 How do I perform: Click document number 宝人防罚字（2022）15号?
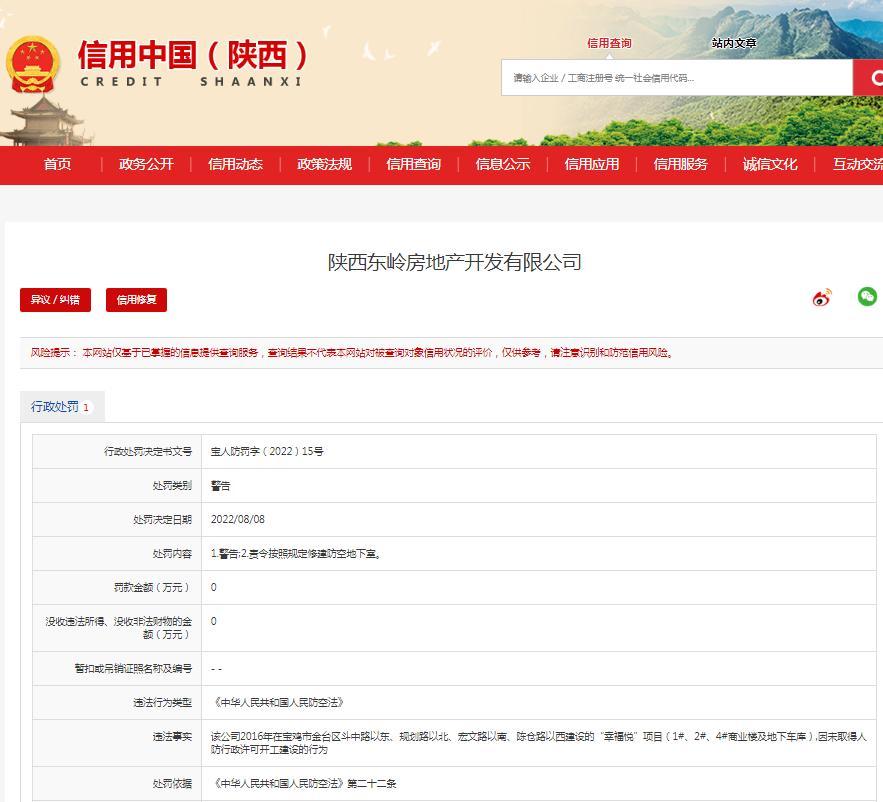pos(267,451)
